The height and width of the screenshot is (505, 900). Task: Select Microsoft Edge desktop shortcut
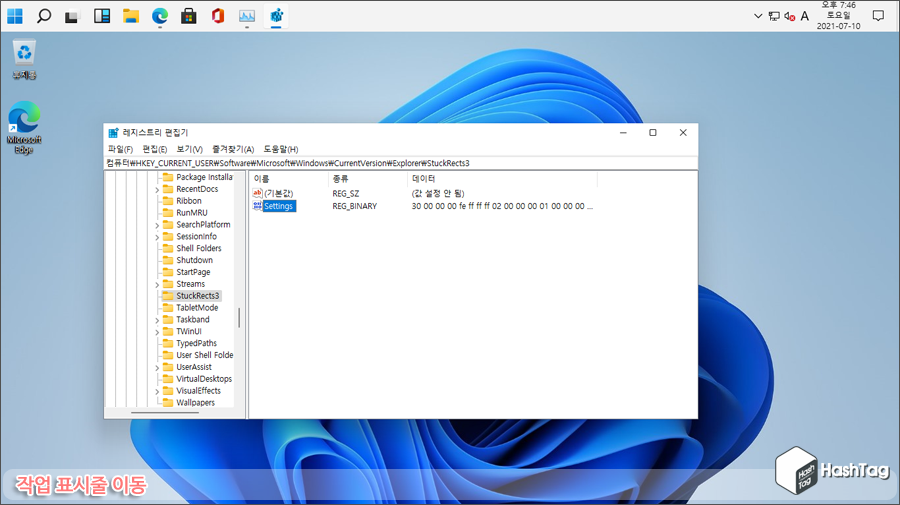click(x=24, y=127)
